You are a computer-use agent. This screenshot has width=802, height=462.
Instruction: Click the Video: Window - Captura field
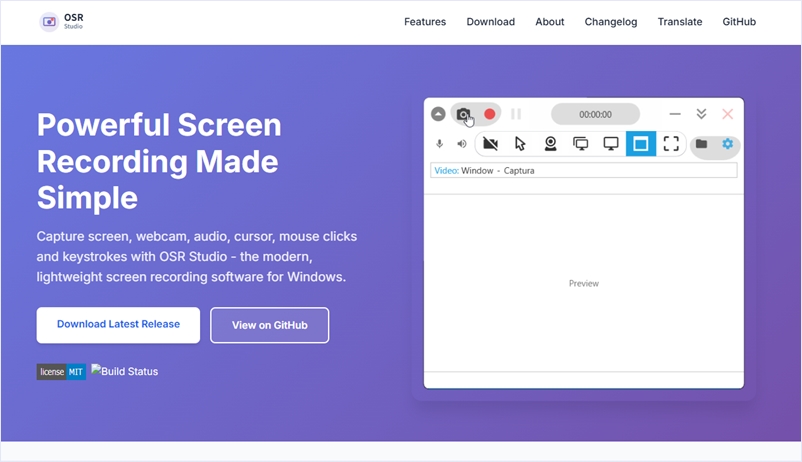584,171
